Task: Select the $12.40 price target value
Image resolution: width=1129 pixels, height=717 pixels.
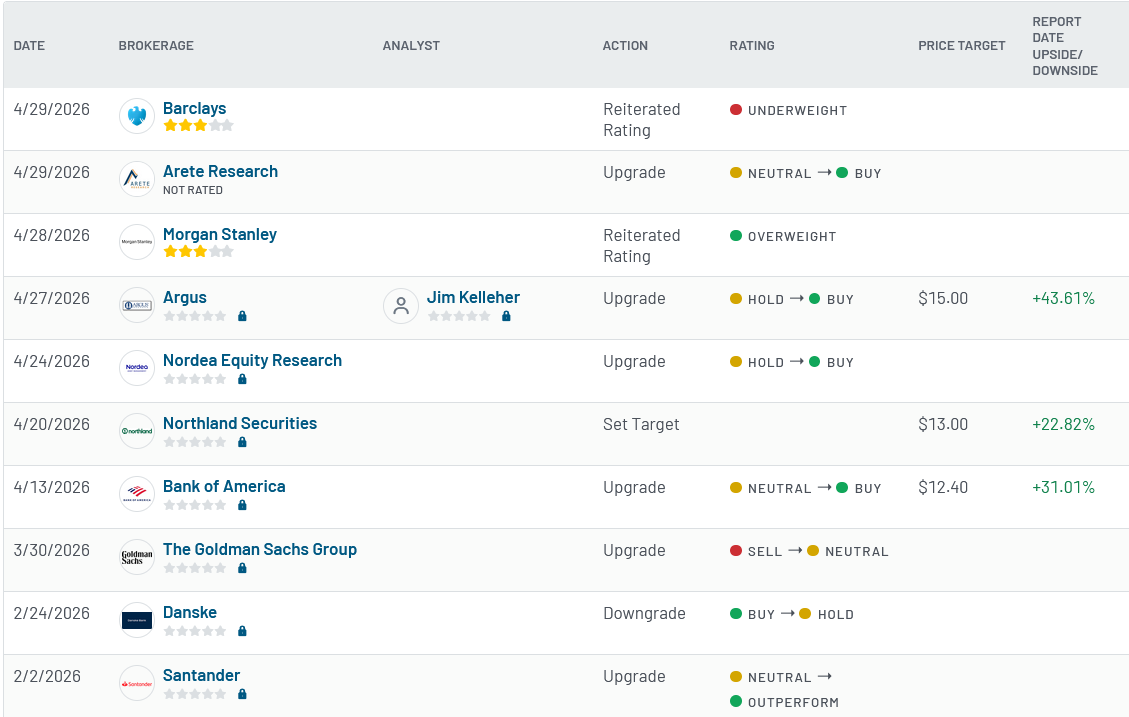Action: click(943, 487)
